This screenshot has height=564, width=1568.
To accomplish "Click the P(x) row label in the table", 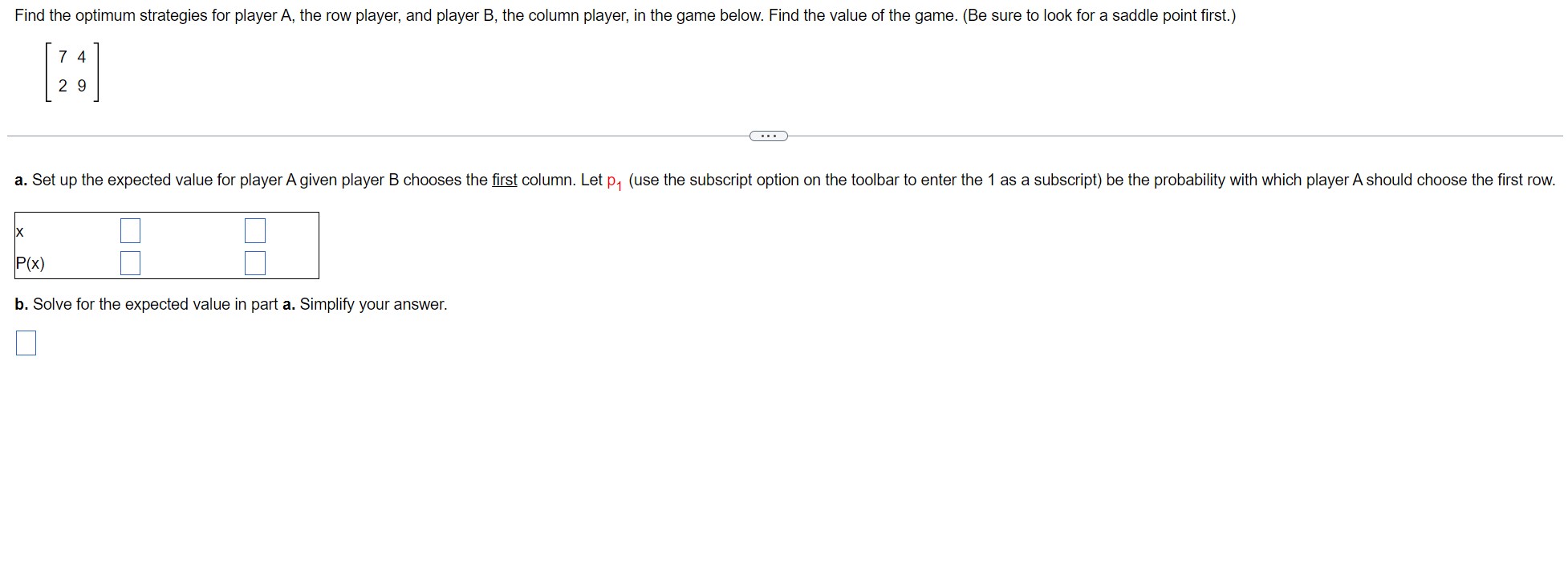I will tap(30, 262).
